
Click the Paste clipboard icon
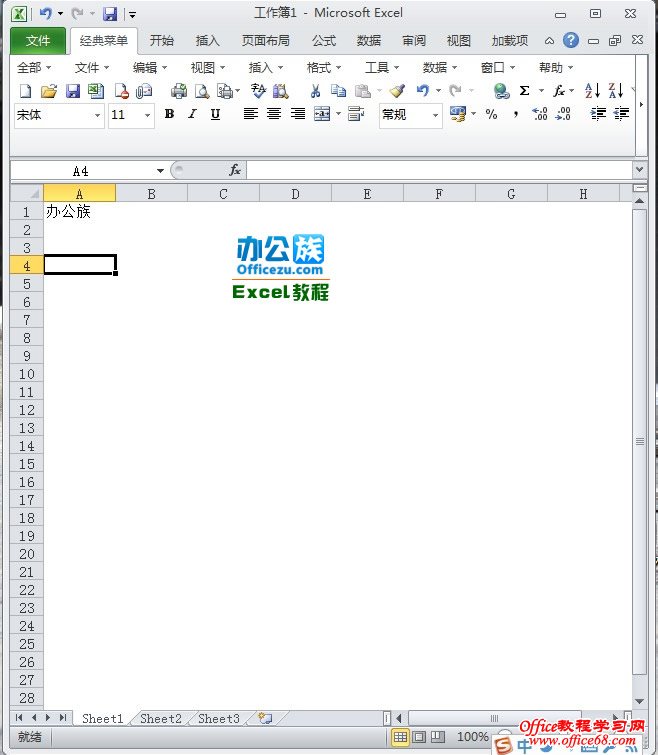(x=362, y=91)
